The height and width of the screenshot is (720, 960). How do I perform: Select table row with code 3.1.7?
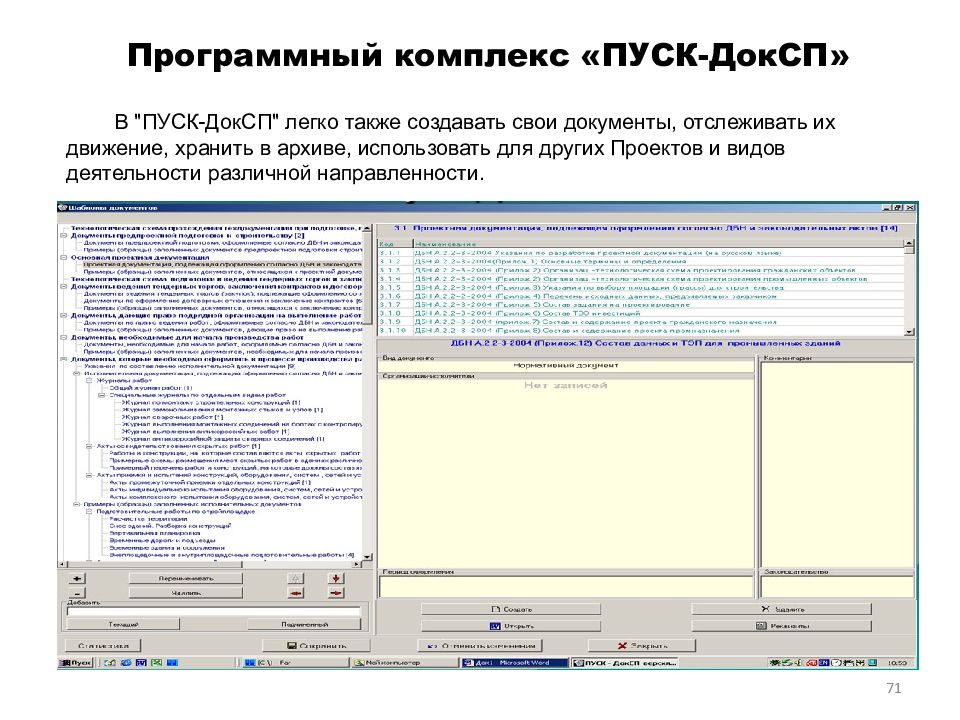click(640, 304)
